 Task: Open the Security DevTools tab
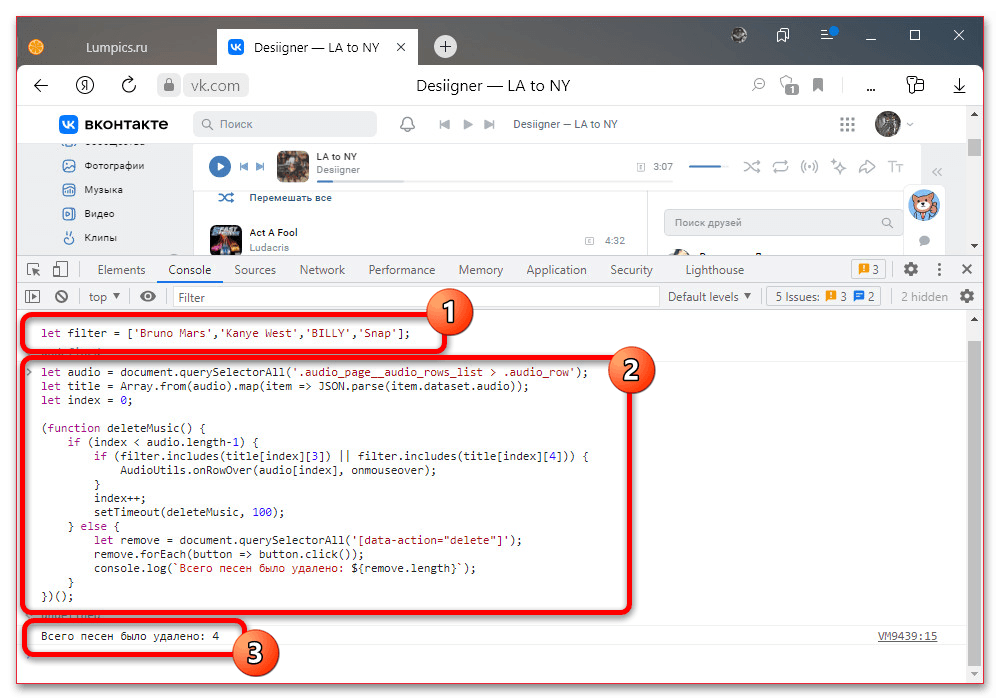pyautogui.click(x=631, y=270)
